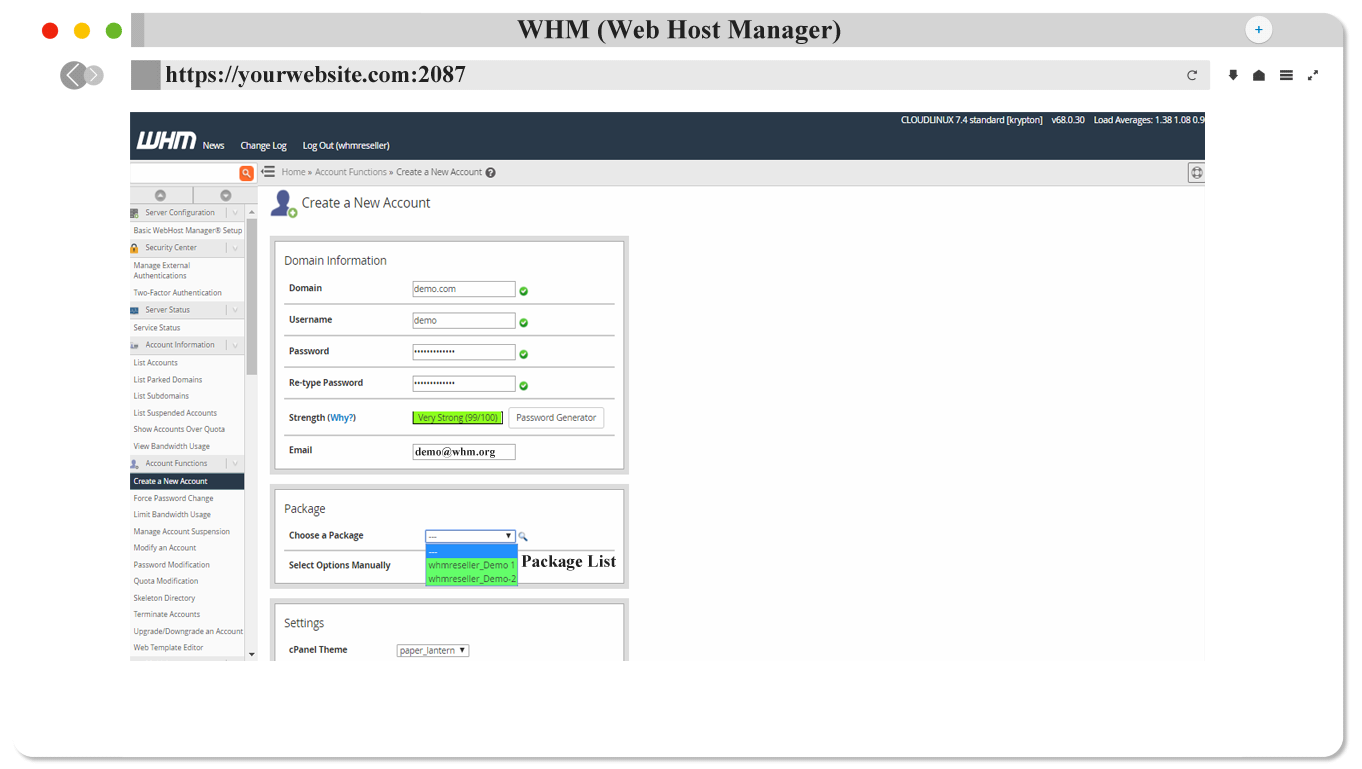Viewport: 1362px width, 769px height.
Task: Collapse all sidebar sections with the up arrow
Action: point(160,195)
